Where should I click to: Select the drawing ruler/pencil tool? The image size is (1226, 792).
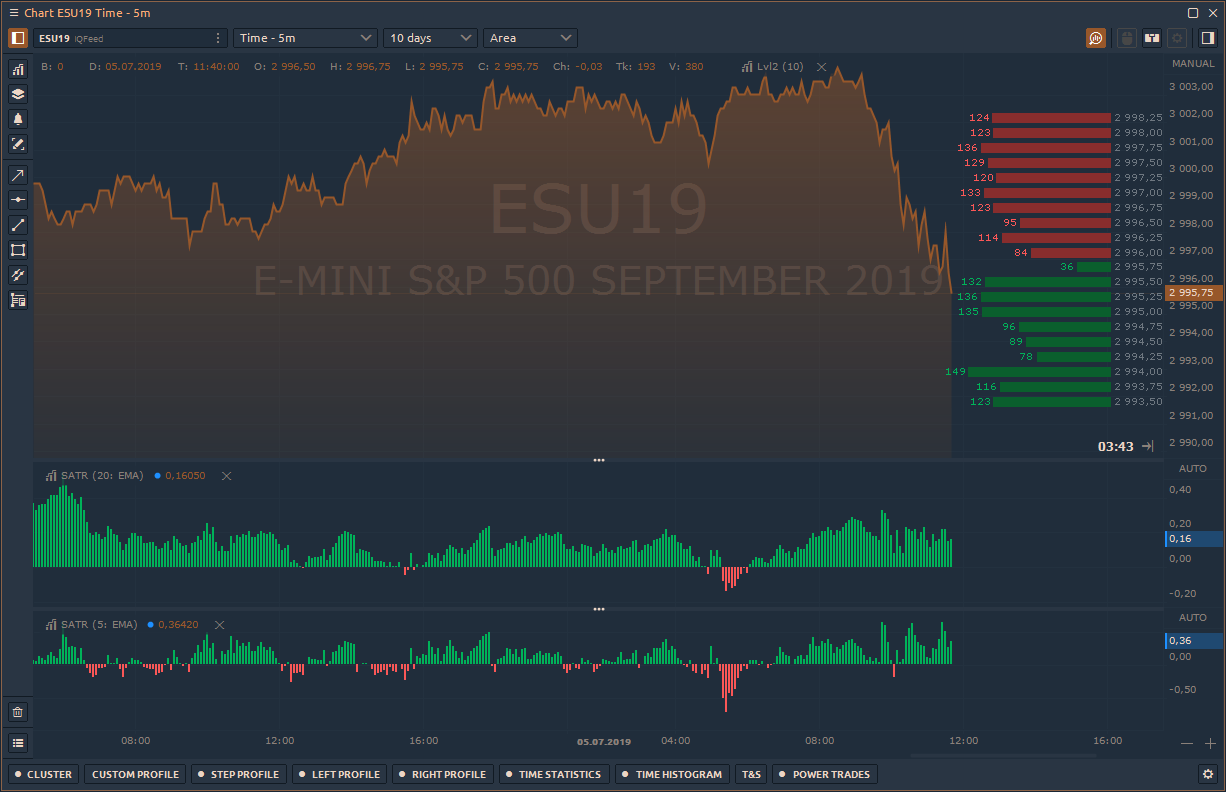18,144
